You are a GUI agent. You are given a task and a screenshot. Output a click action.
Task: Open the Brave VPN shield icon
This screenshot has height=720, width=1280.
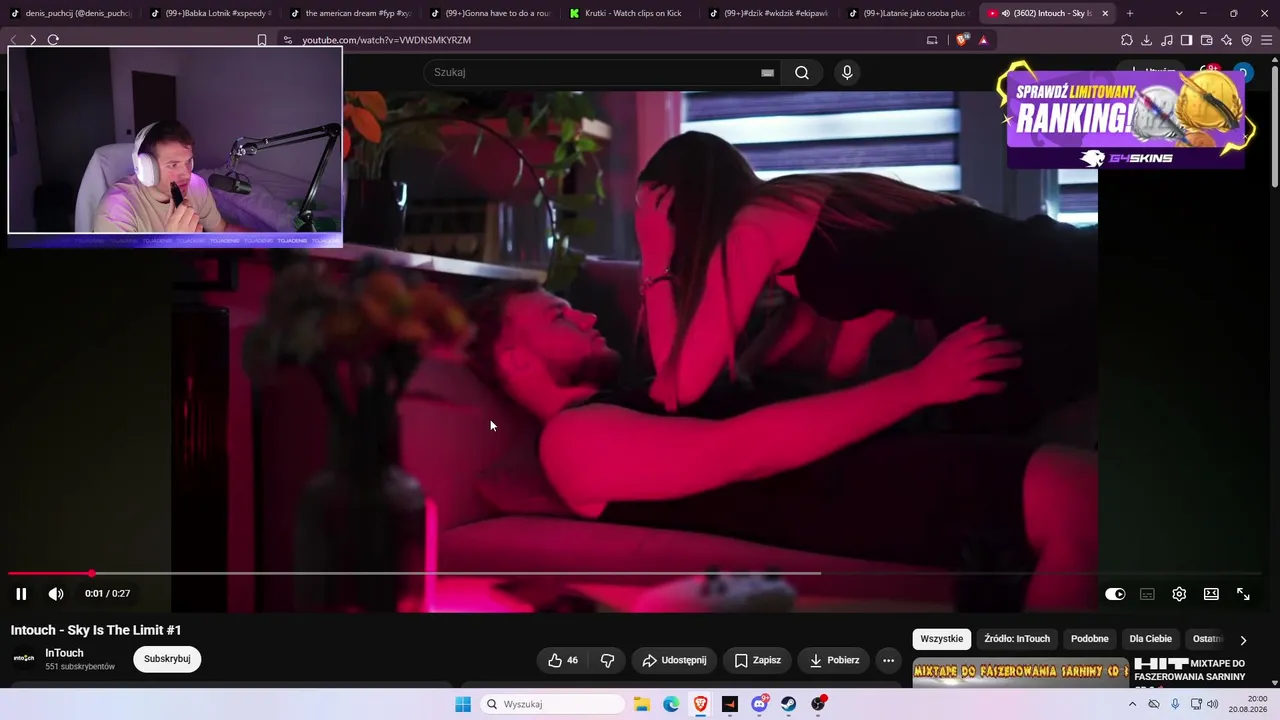point(1246,40)
